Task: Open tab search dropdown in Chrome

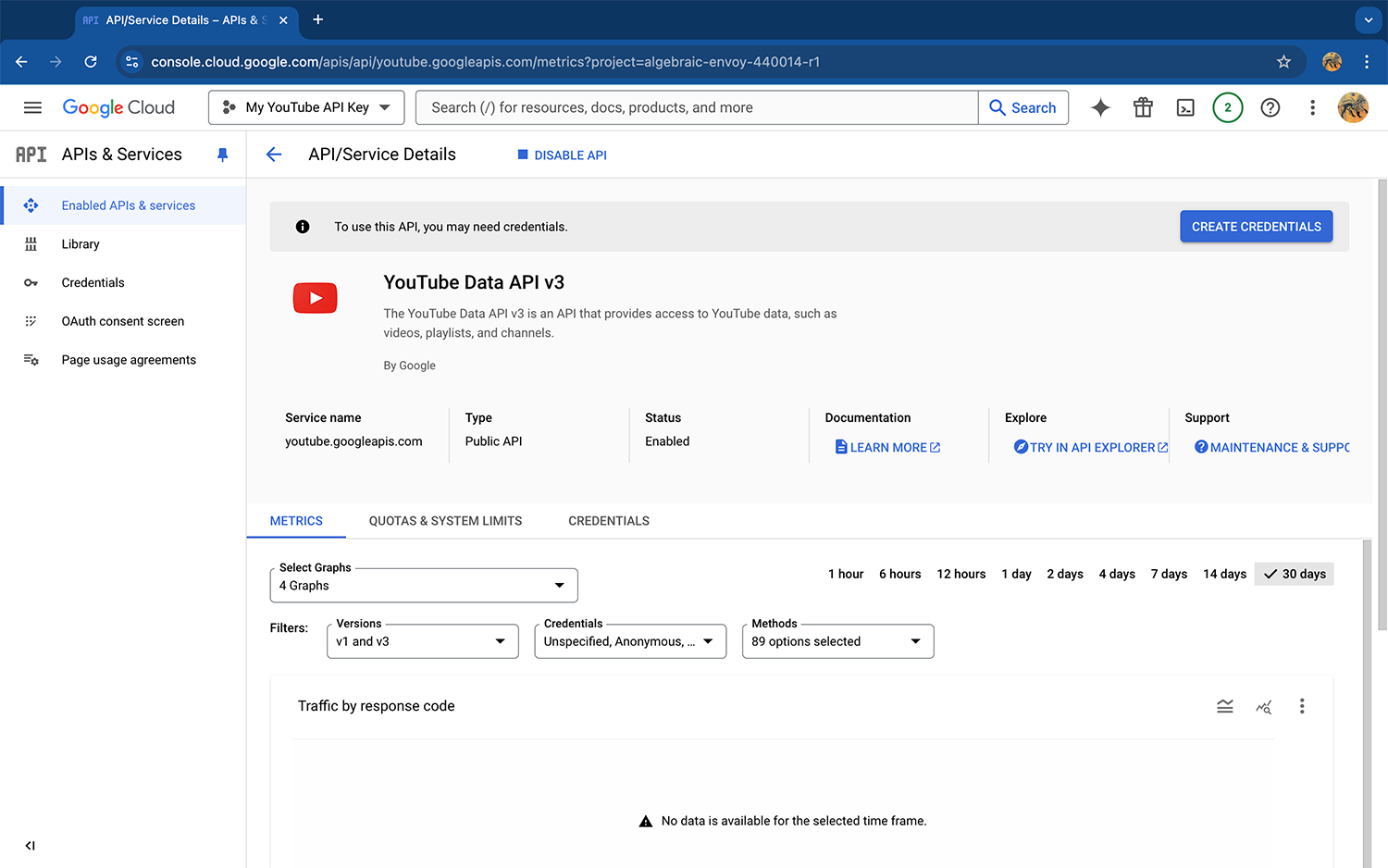Action: click(x=1369, y=19)
